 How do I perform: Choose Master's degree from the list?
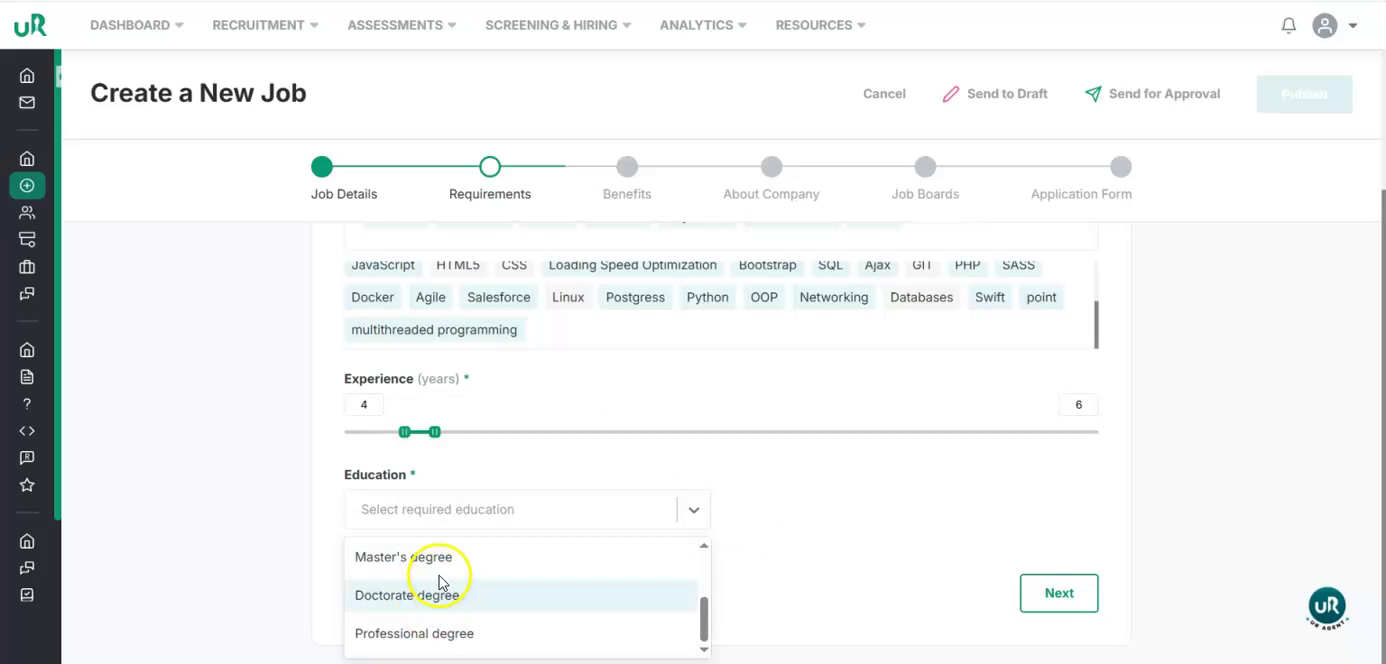403,557
